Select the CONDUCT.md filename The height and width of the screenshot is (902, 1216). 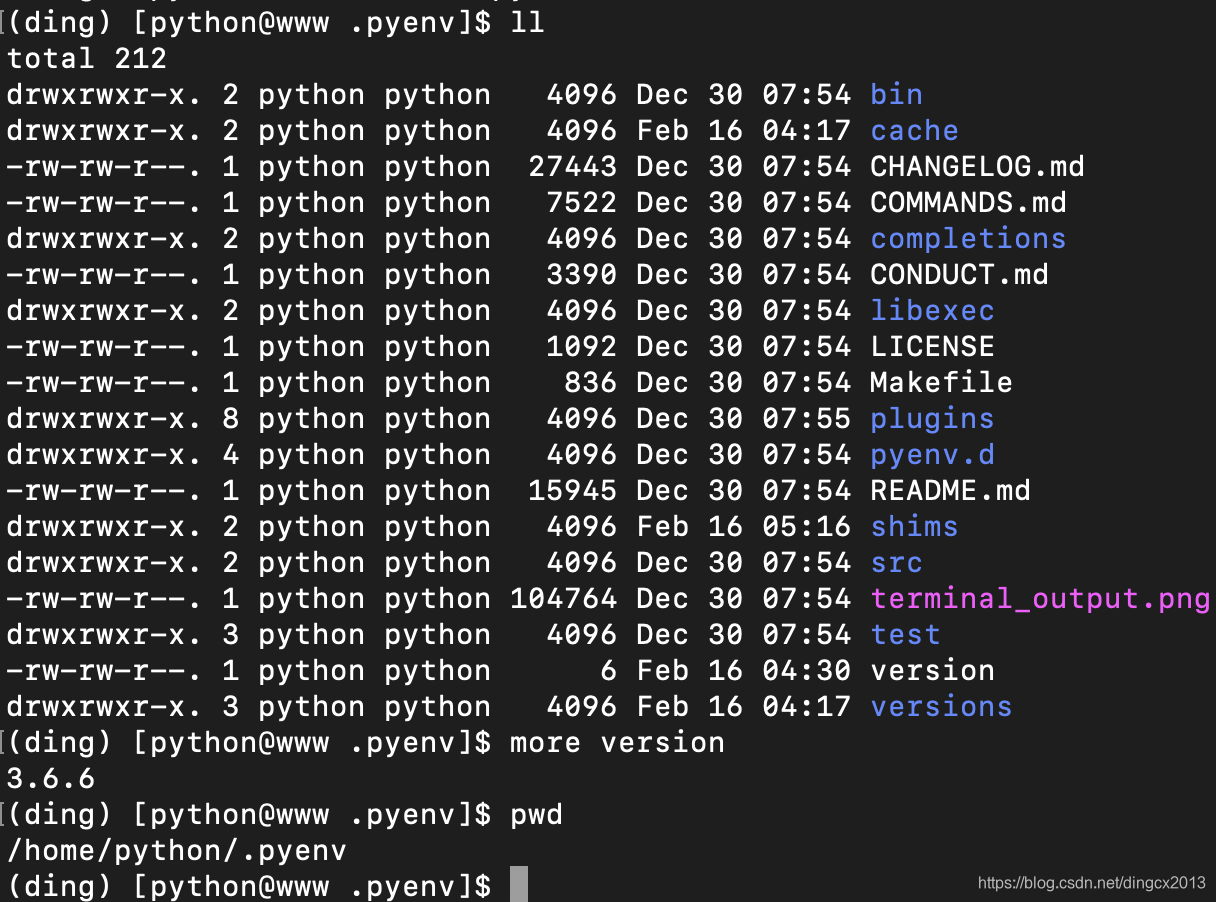pos(959,275)
